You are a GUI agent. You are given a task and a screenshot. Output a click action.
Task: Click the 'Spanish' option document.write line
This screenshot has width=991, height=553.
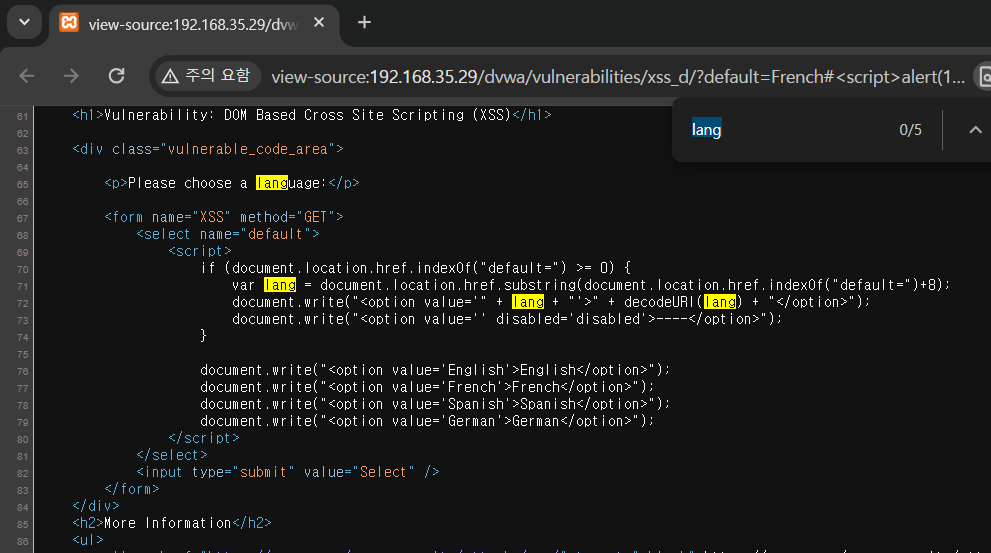click(x=435, y=404)
